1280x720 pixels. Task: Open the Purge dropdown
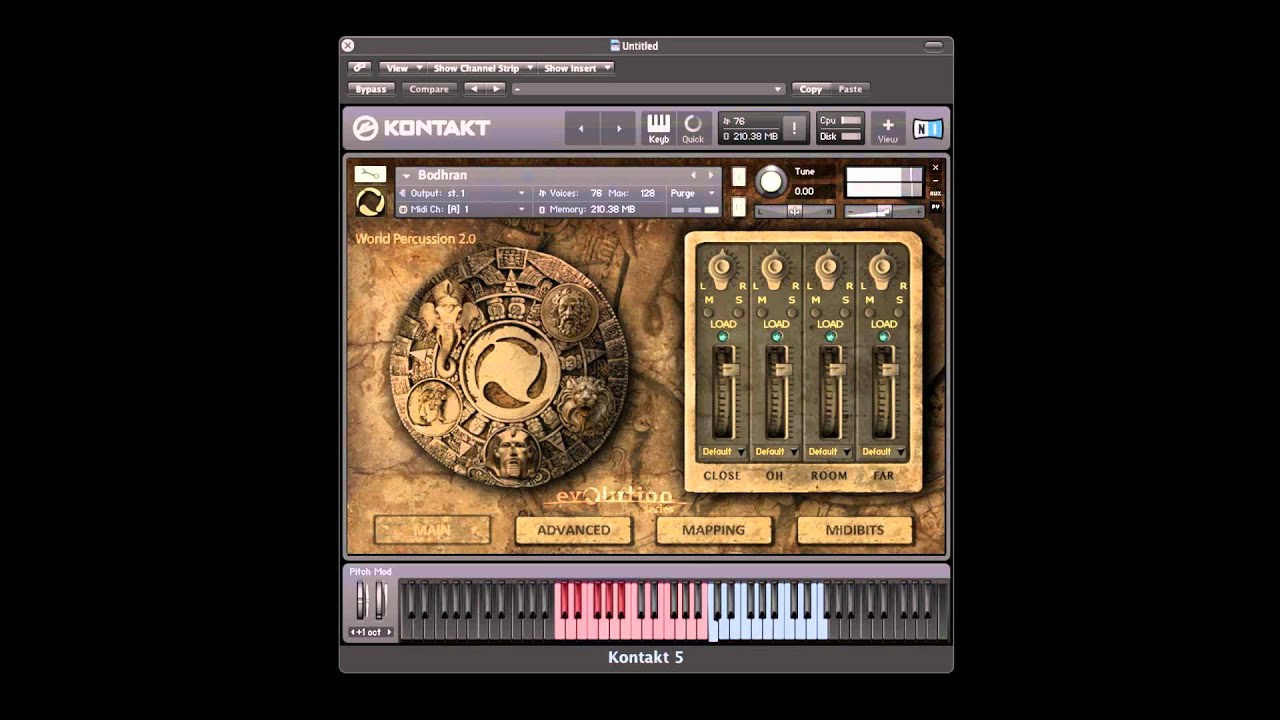693,193
